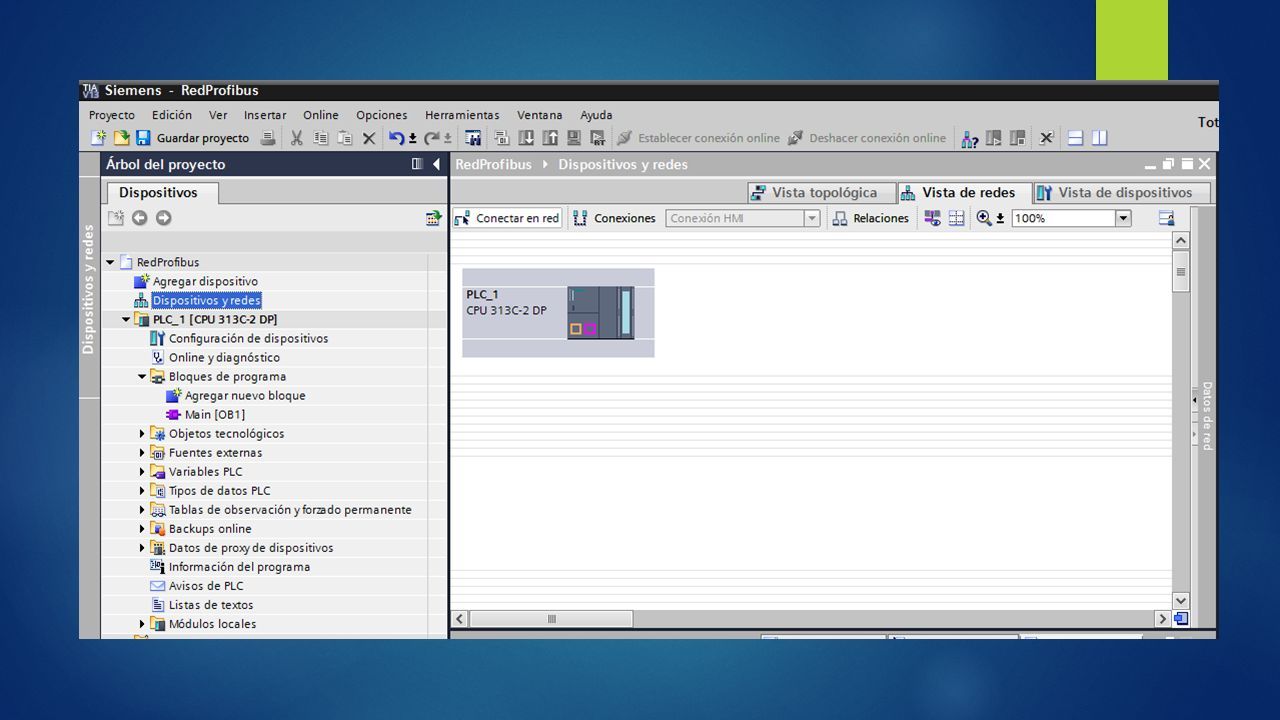Select Agregar nuevo bloque item
1280x720 pixels.
[245, 395]
